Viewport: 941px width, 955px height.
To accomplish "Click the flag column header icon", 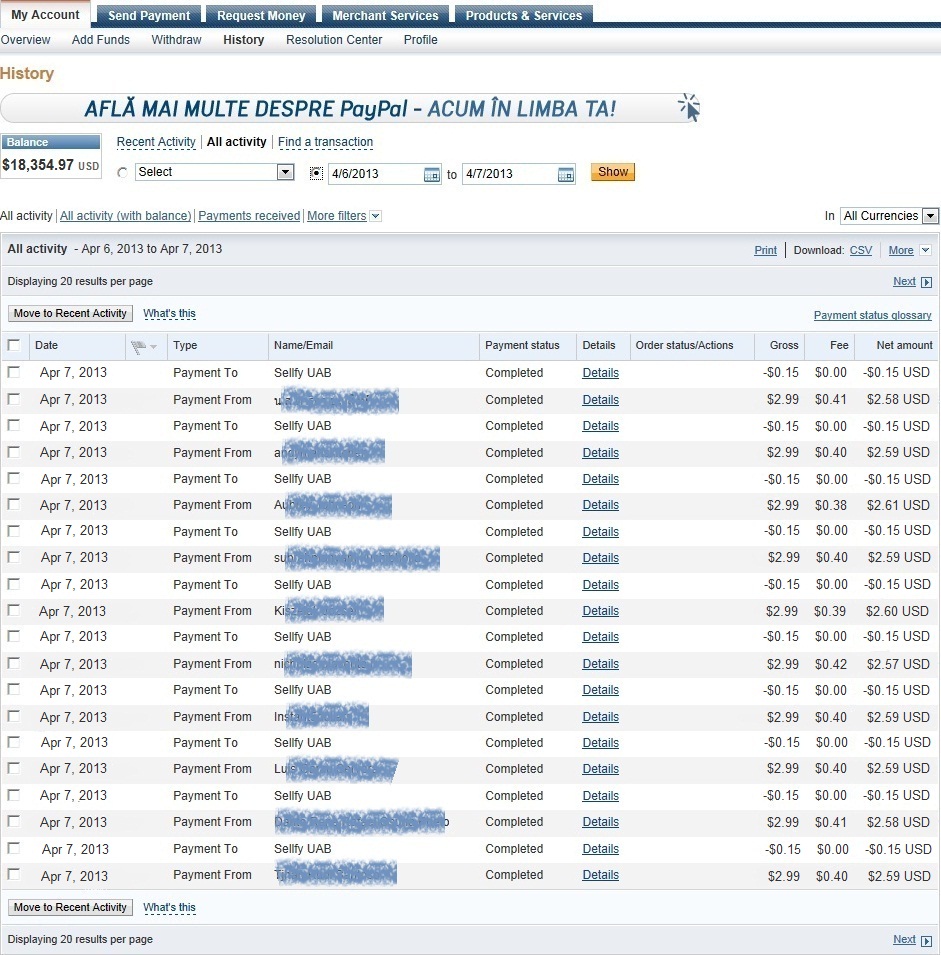I will [138, 347].
